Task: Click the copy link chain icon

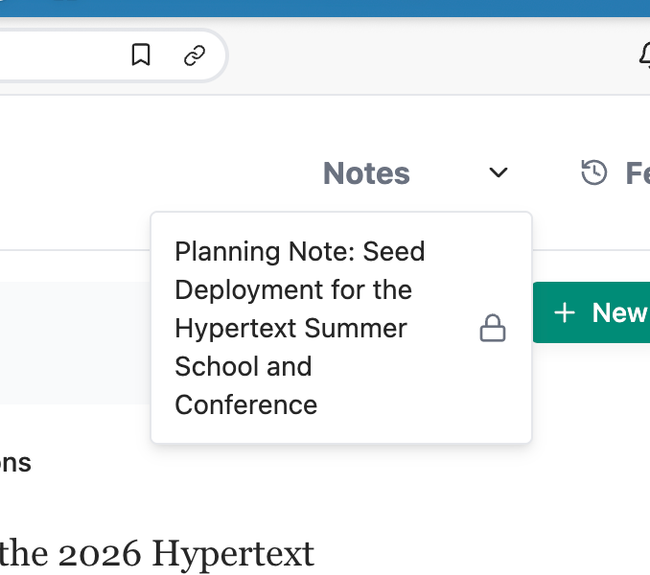Action: [x=195, y=55]
